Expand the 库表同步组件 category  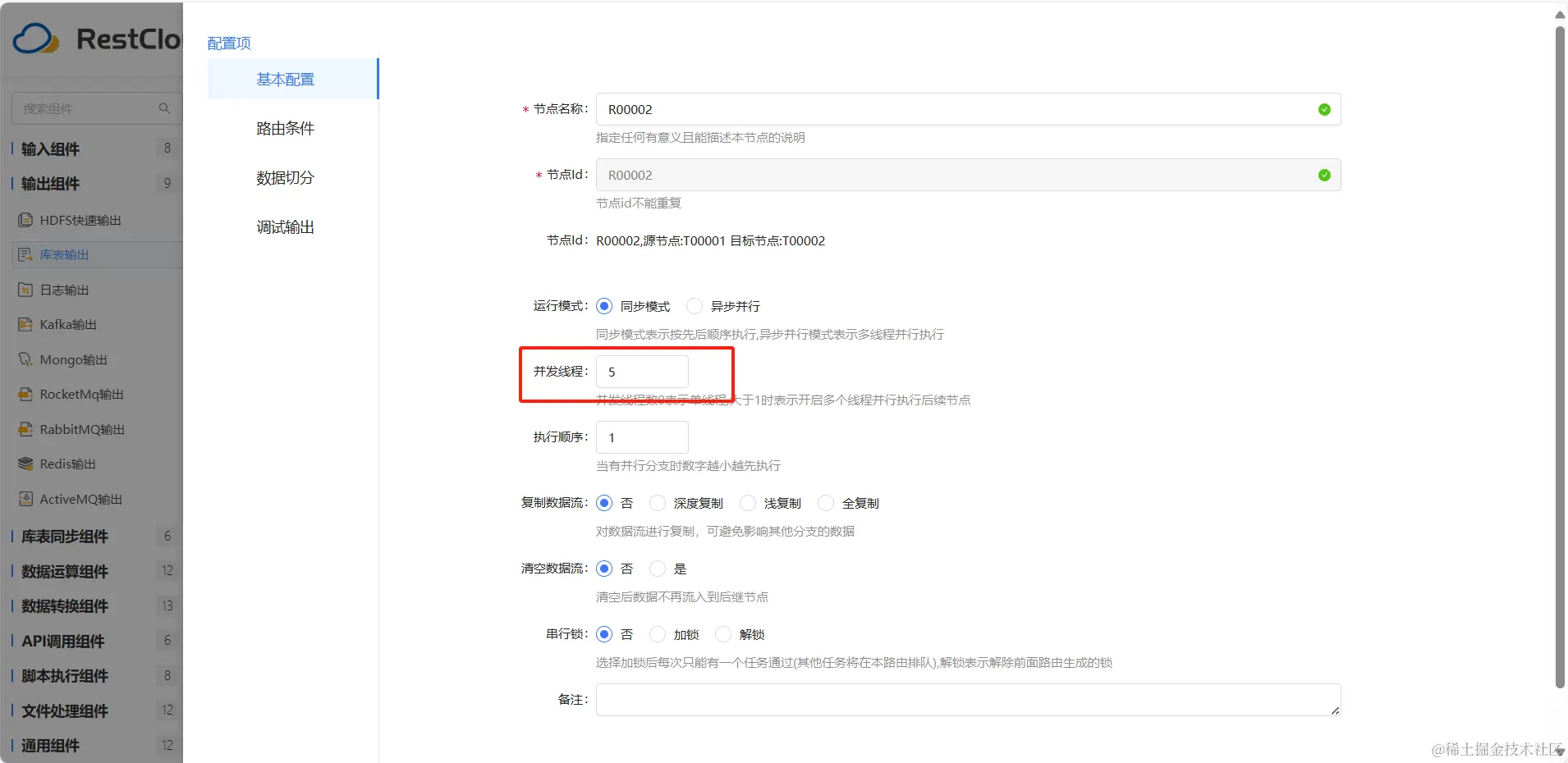[x=65, y=537]
